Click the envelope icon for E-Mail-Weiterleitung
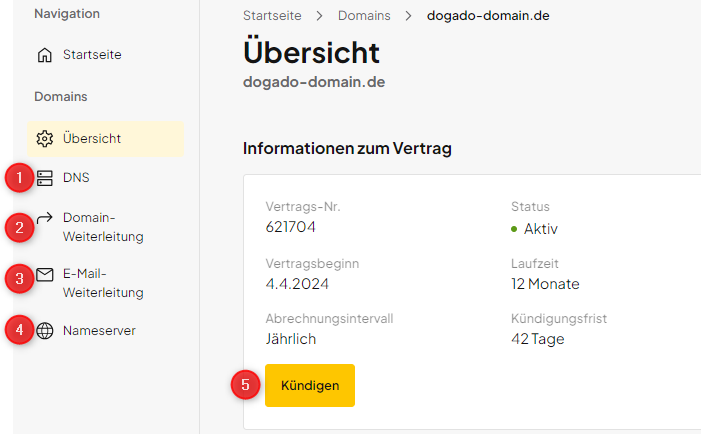701x434 pixels. tap(44, 275)
